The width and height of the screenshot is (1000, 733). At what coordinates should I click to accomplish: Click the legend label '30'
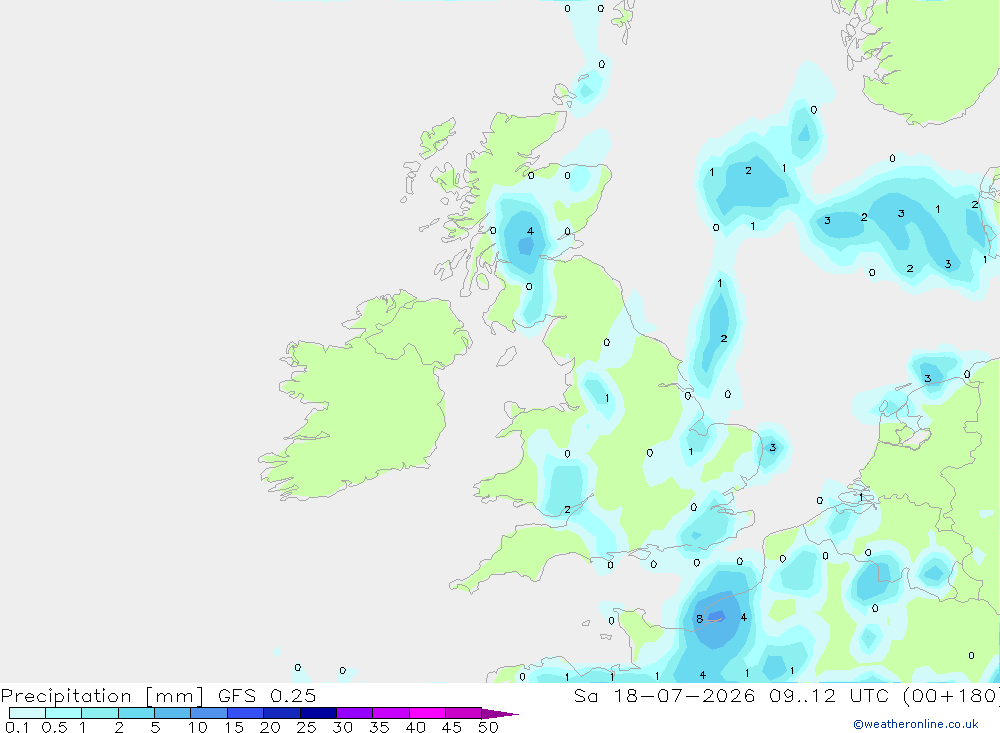coord(343,727)
